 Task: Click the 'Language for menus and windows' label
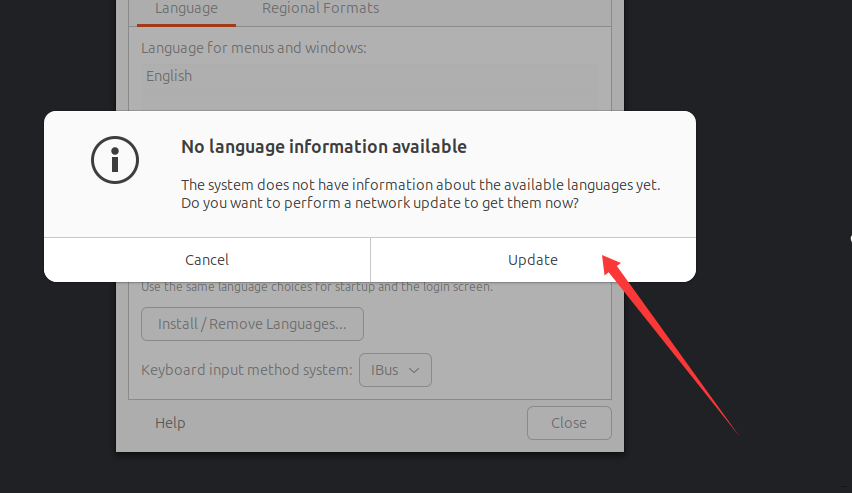(254, 48)
